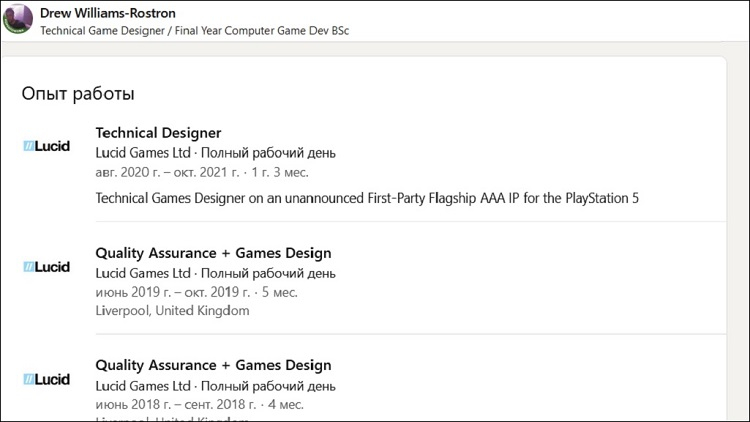Select Lucid logo next to the 2018 QA role
This screenshot has height=422, width=750.
pyautogui.click(x=46, y=379)
